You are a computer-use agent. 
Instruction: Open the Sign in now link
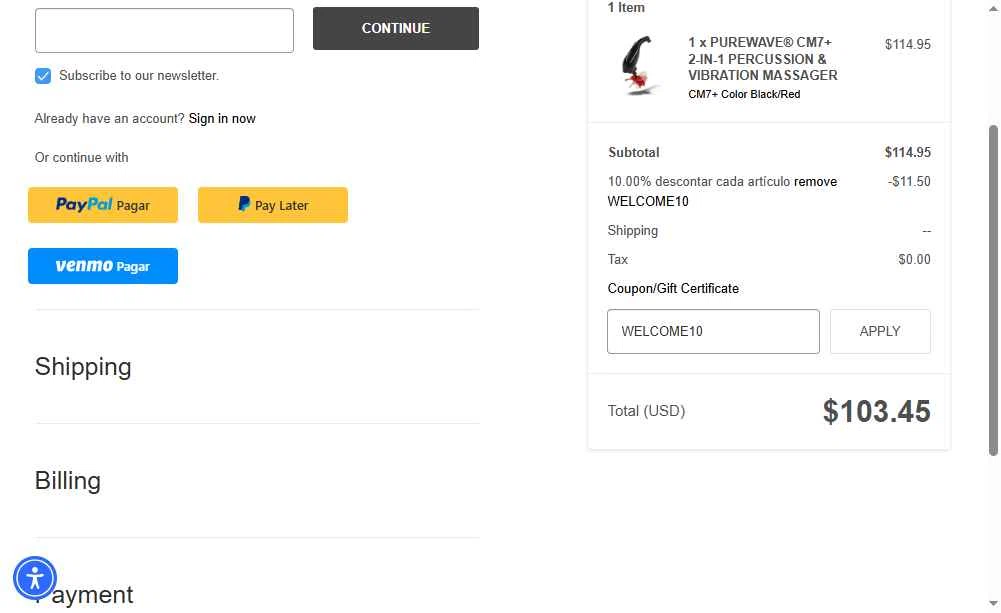click(222, 119)
